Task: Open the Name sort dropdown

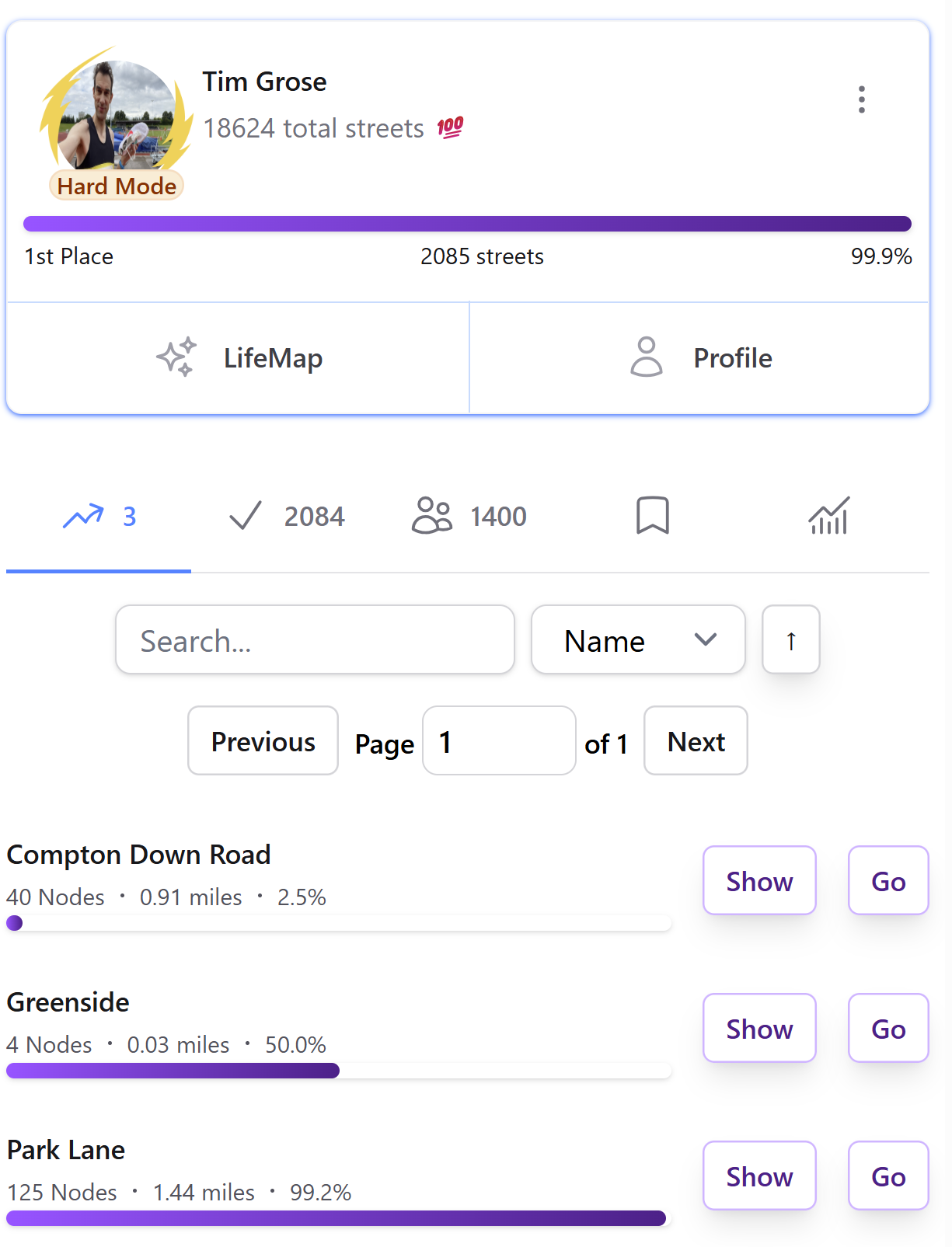Action: (637, 640)
